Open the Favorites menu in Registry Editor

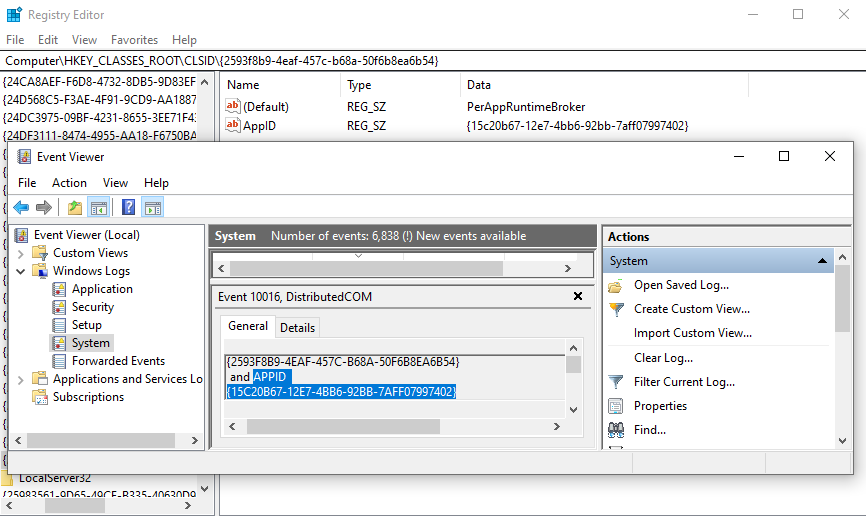point(134,40)
